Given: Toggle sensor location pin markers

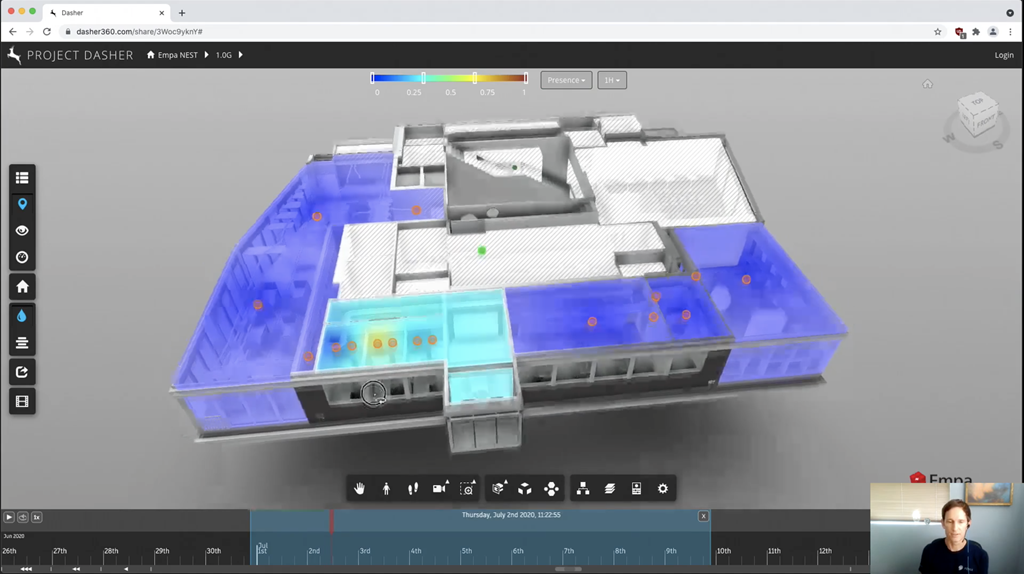Looking at the screenshot, I should click(x=22, y=204).
